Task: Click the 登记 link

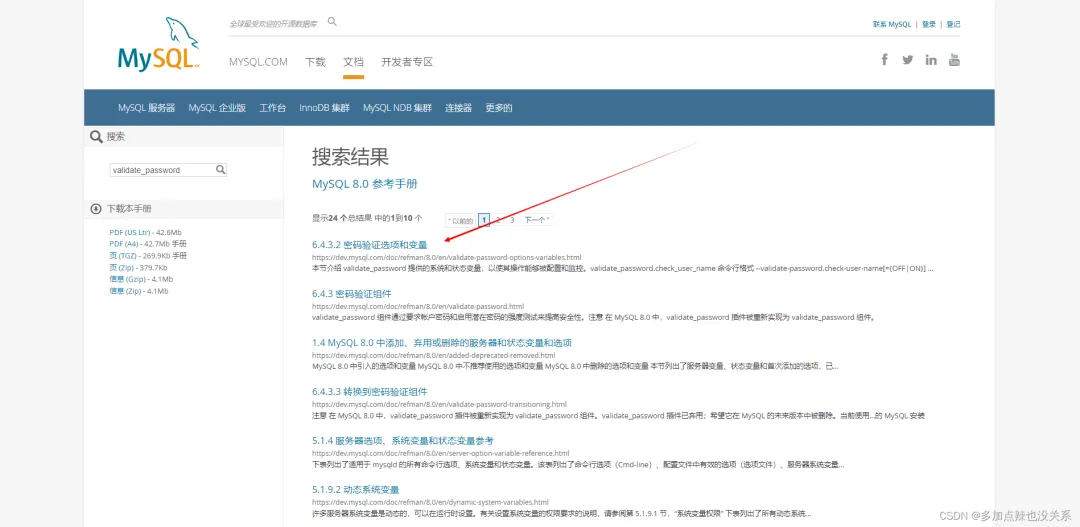Action: pyautogui.click(x=953, y=24)
